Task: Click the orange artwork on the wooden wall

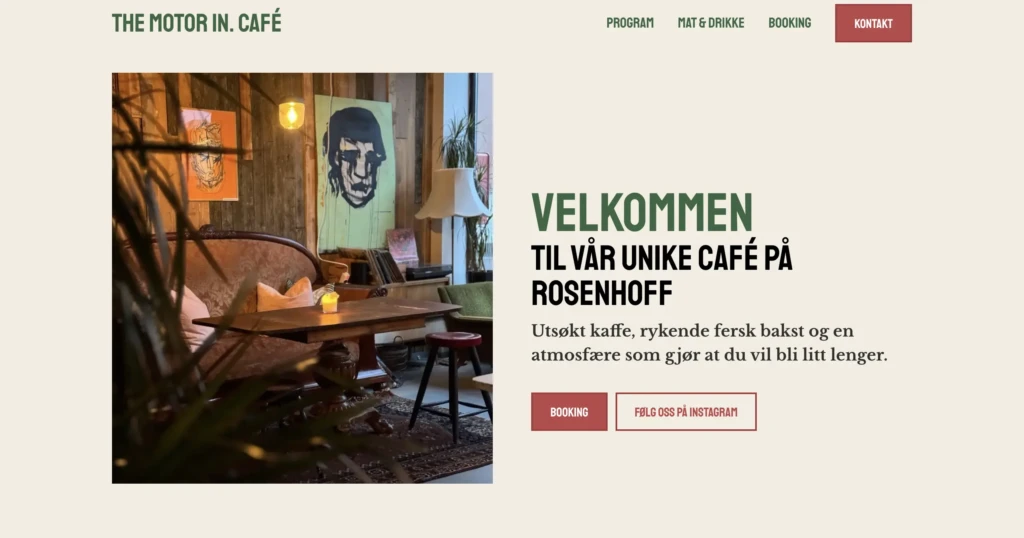Action: point(210,155)
